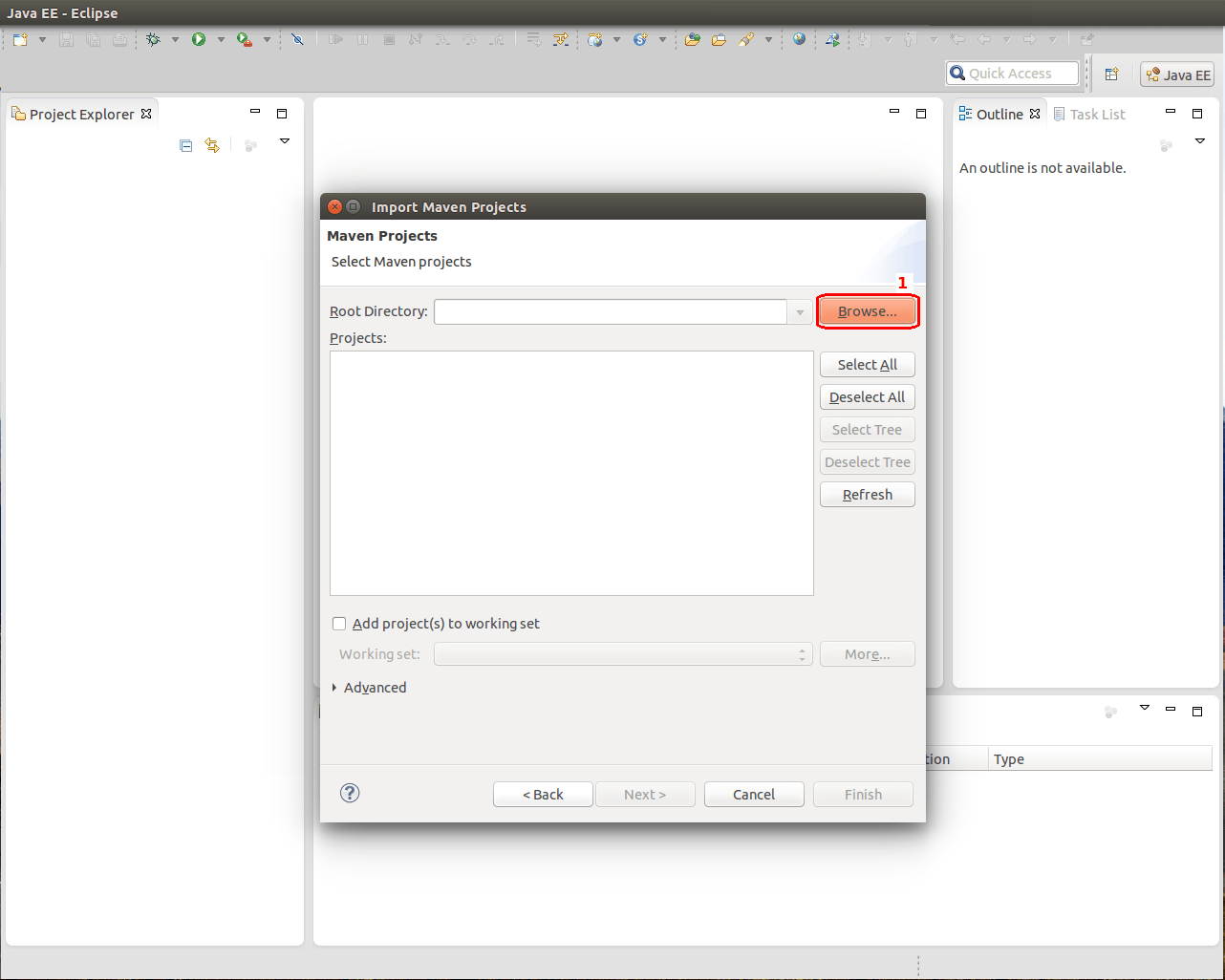
Task: Open dropdown arrow next to Run icon
Action: [x=221, y=40]
